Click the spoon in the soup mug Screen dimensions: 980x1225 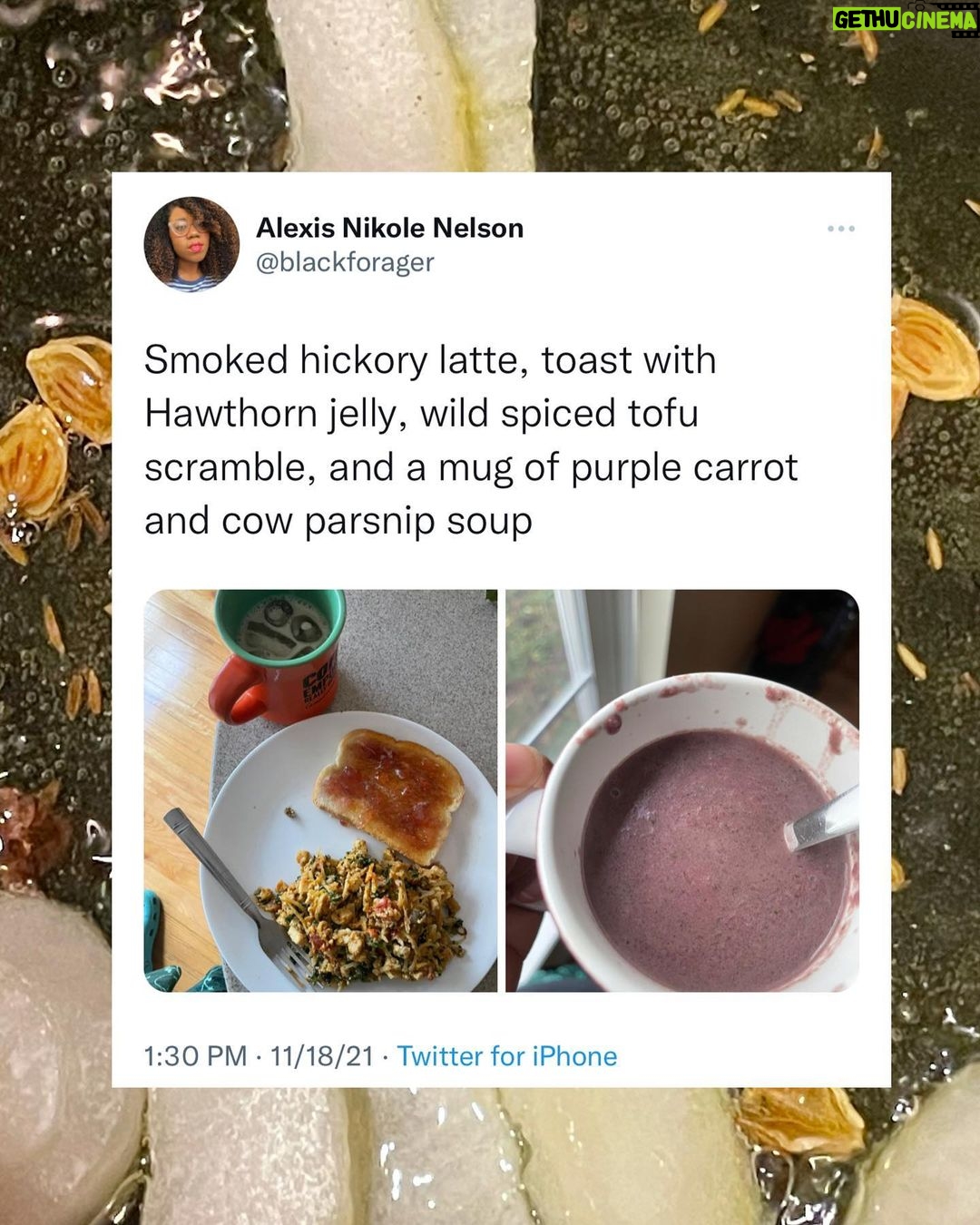pyautogui.click(x=821, y=819)
